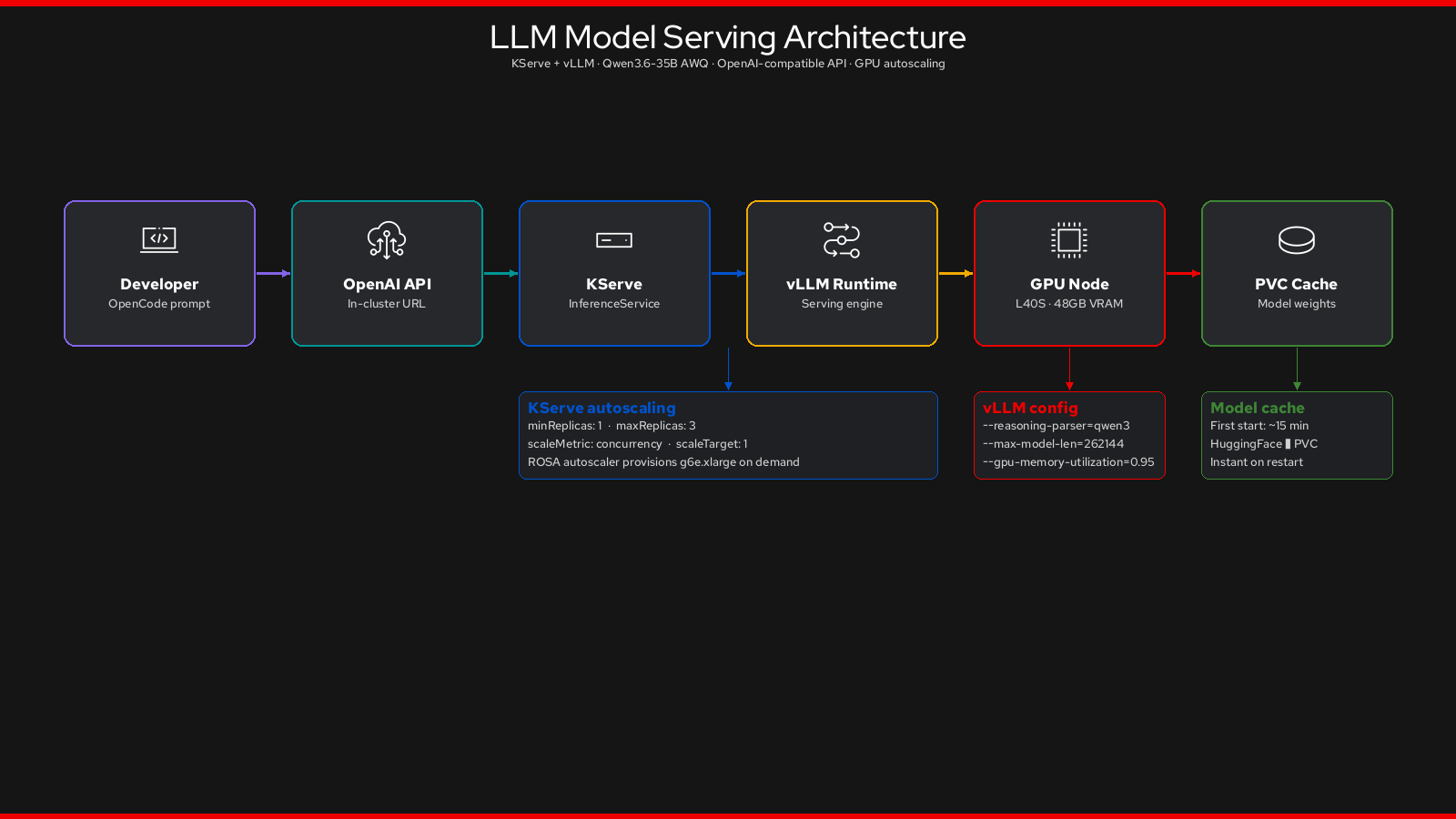Click the vLLM Runtime flow icon
Screen dimensions: 1456x819
(842, 240)
